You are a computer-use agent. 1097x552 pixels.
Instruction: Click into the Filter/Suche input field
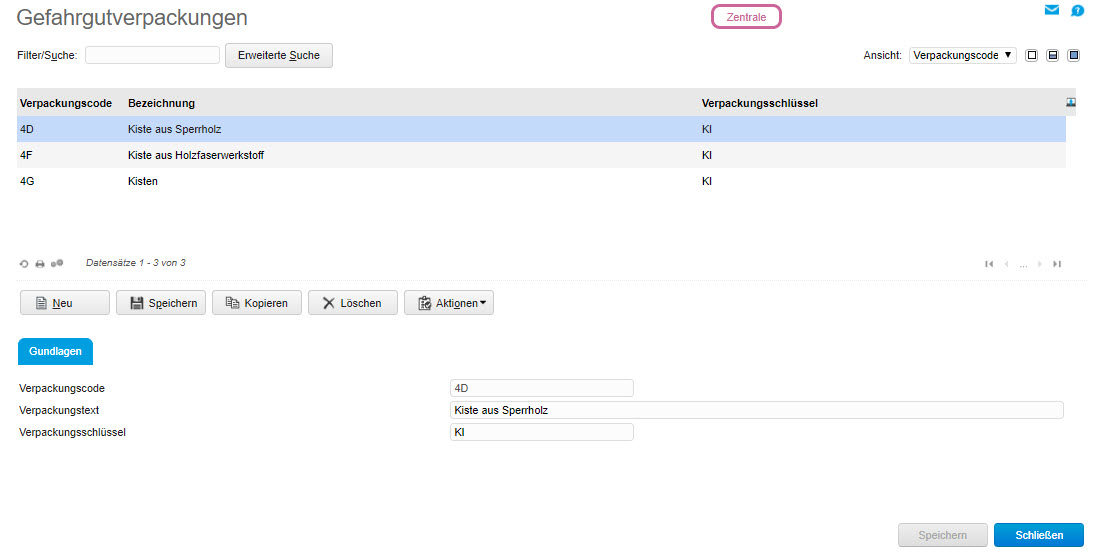pos(152,55)
